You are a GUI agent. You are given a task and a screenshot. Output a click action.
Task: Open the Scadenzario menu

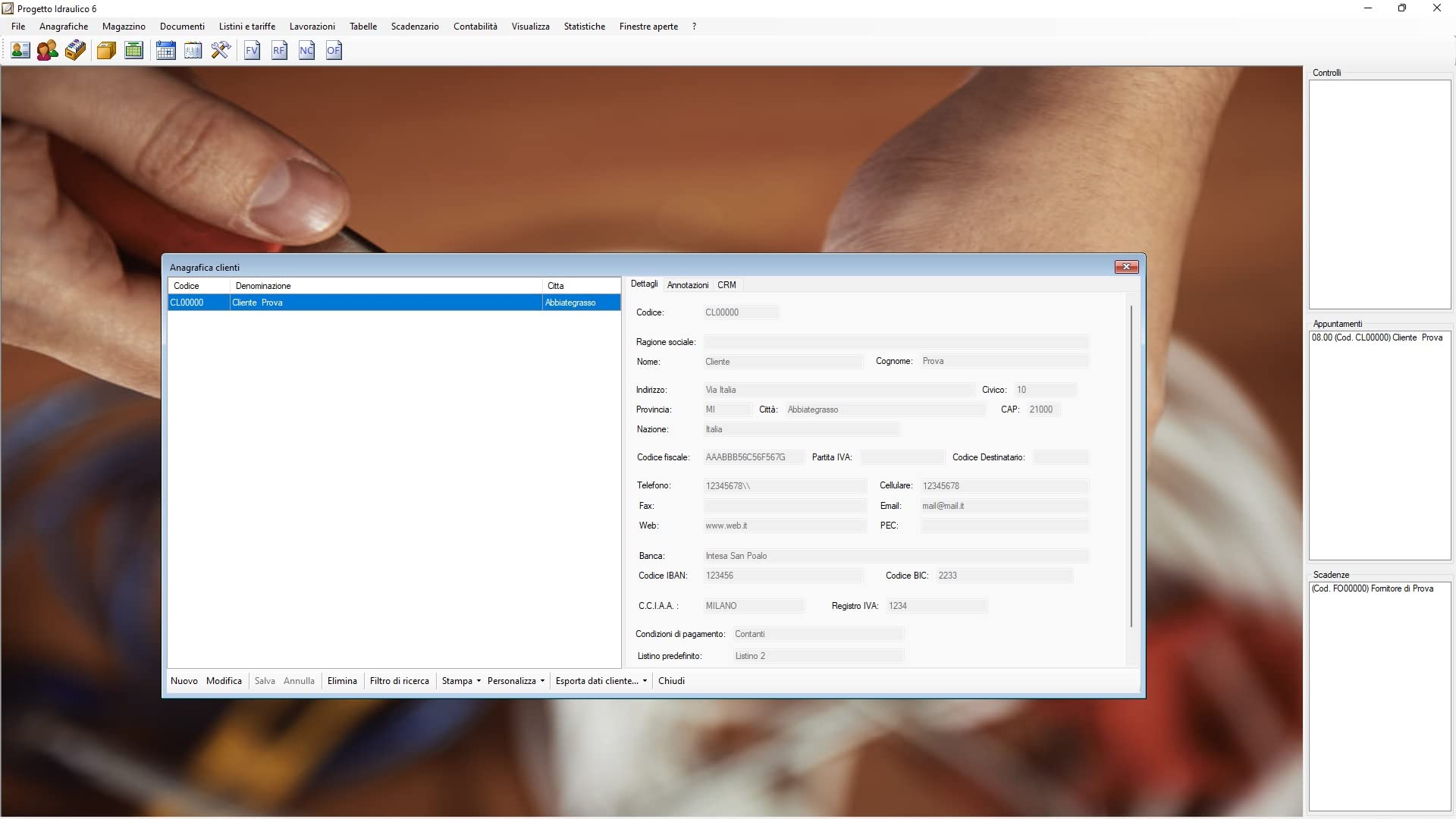(415, 27)
